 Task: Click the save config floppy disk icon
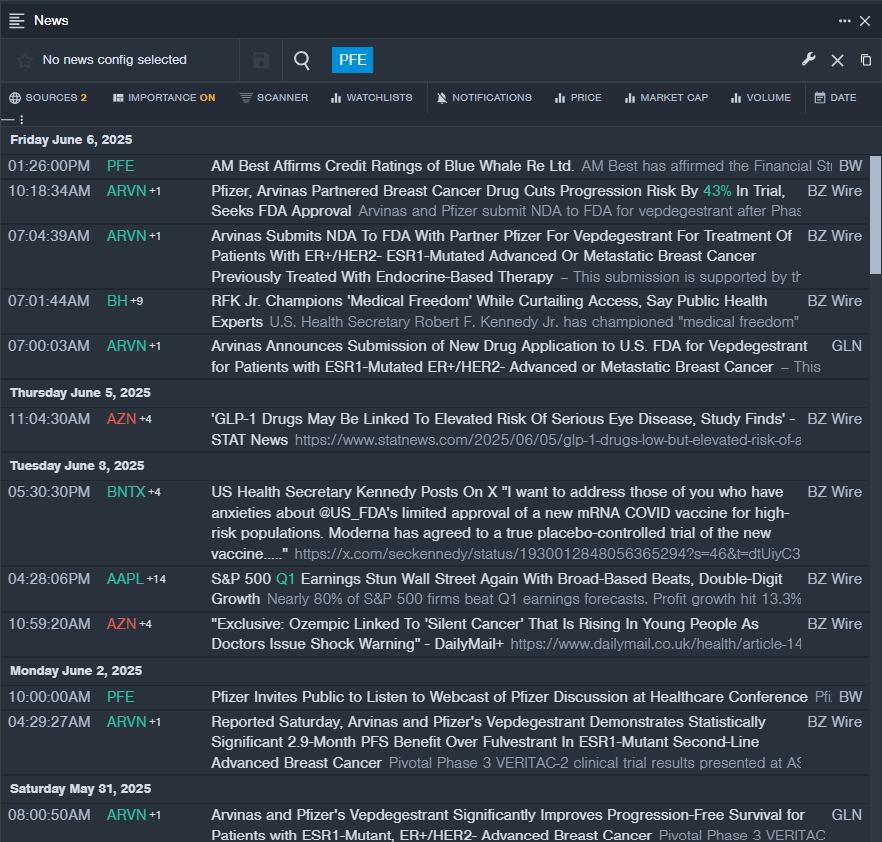click(x=261, y=60)
